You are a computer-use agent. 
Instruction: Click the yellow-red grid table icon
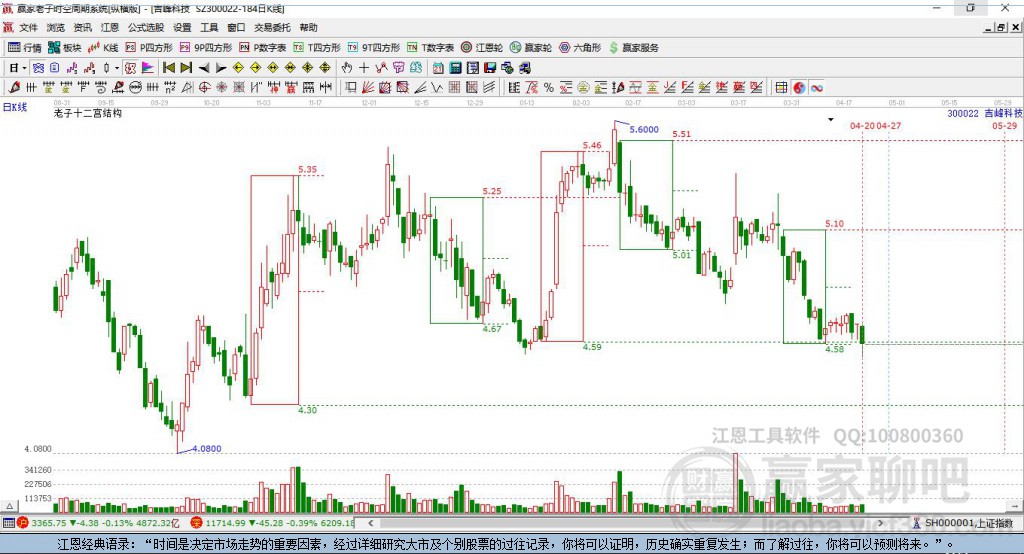click(x=781, y=88)
